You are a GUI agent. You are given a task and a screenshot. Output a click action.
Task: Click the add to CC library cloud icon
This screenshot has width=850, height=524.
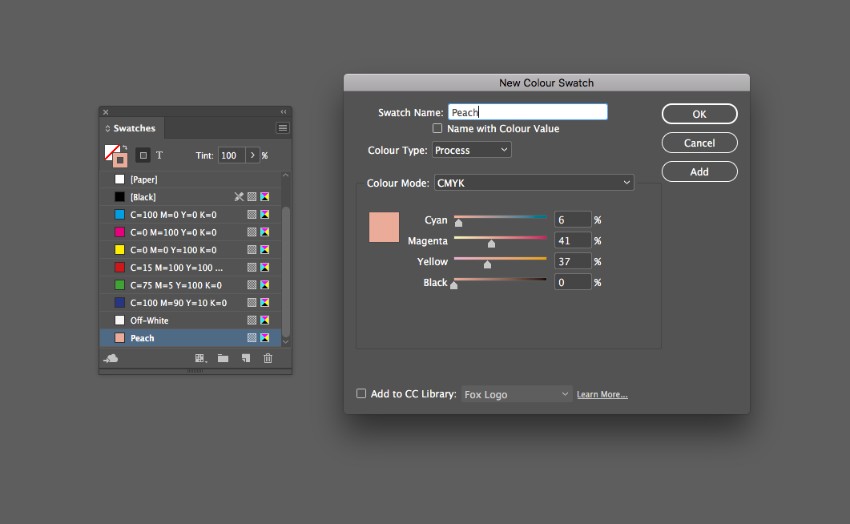click(111, 358)
